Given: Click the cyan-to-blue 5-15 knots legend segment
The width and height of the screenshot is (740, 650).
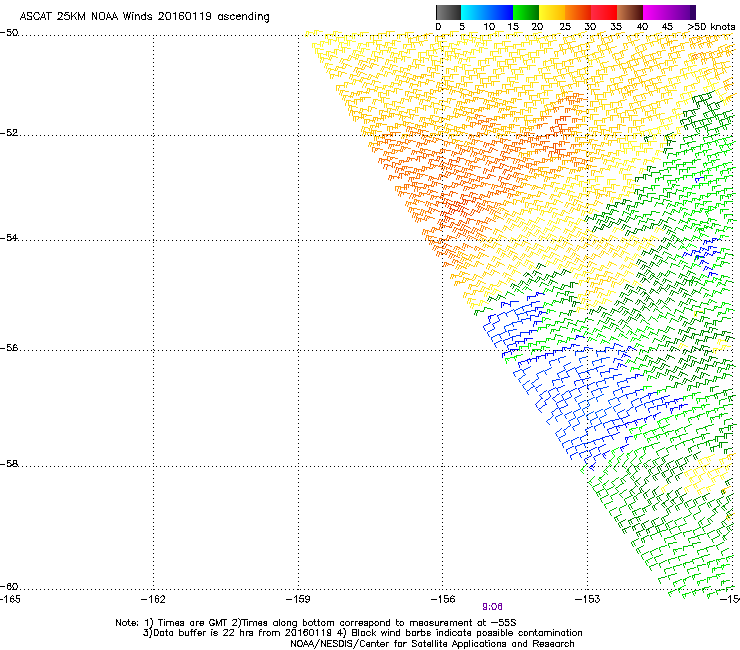Looking at the screenshot, I should pyautogui.click(x=487, y=12).
